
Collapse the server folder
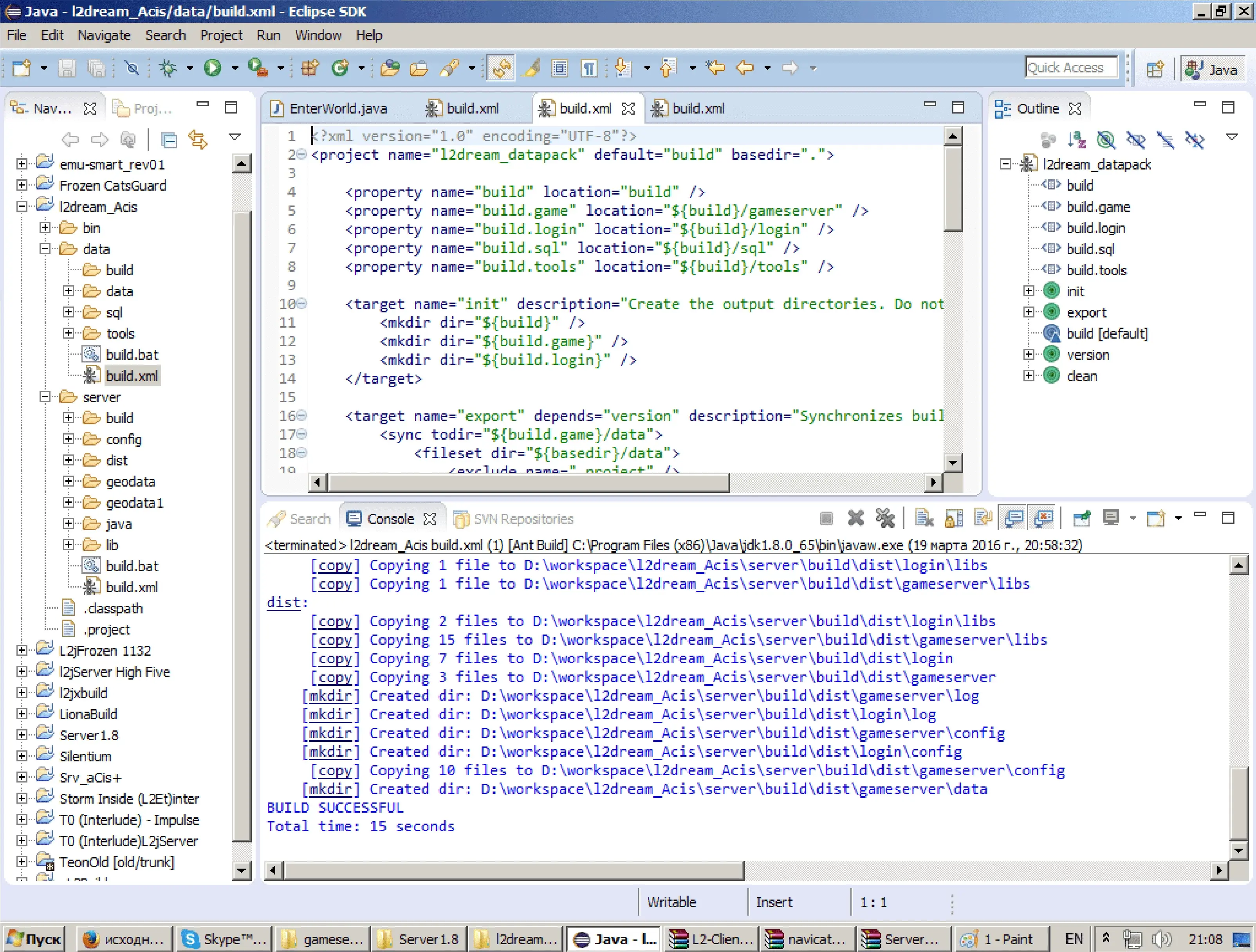pyautogui.click(x=45, y=397)
